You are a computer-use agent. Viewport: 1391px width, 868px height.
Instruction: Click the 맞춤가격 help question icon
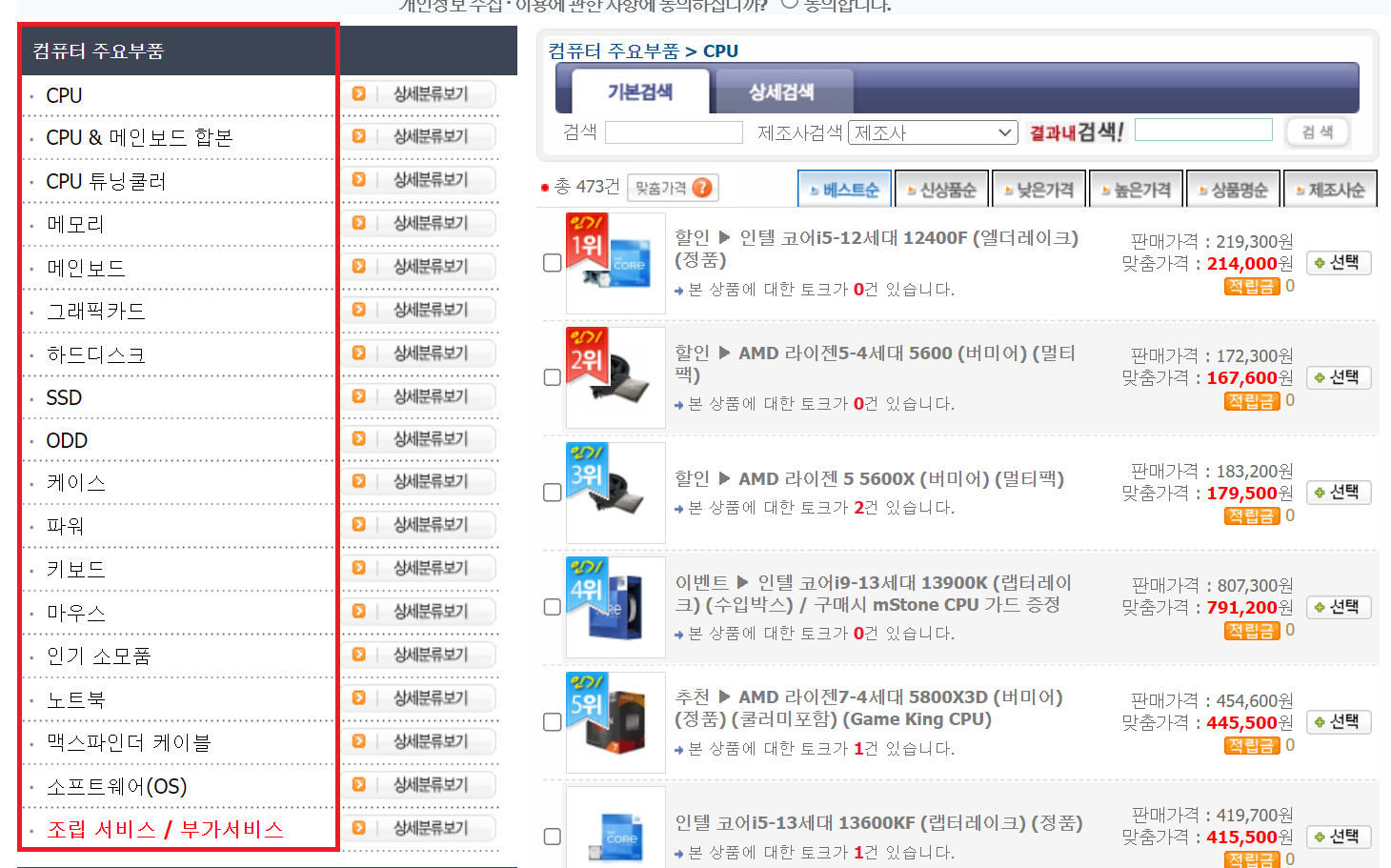[702, 188]
